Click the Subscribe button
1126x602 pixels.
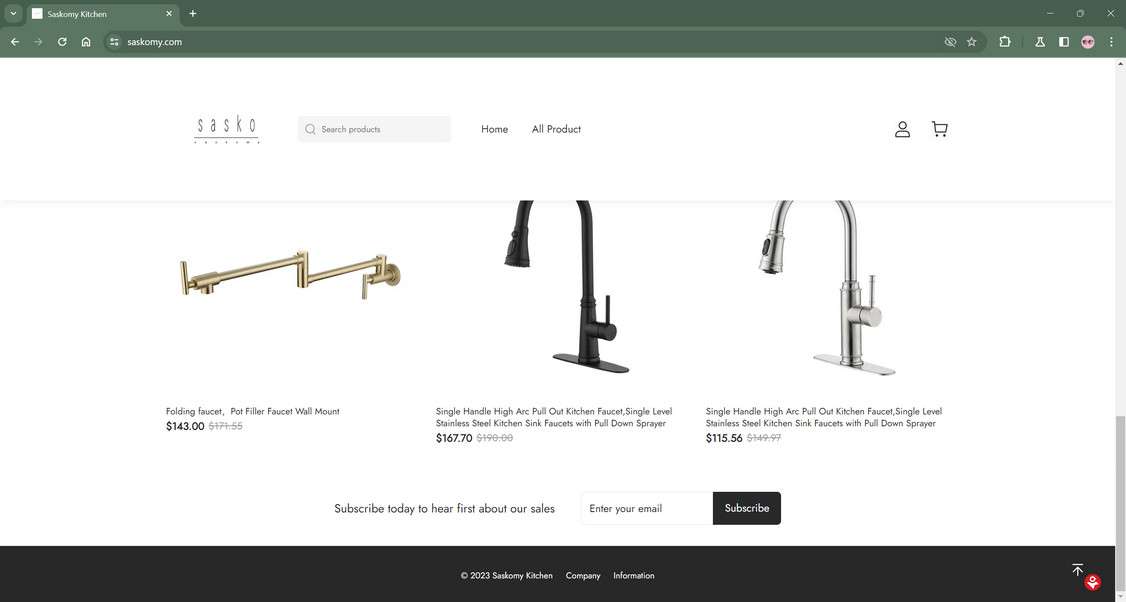pyautogui.click(x=747, y=508)
